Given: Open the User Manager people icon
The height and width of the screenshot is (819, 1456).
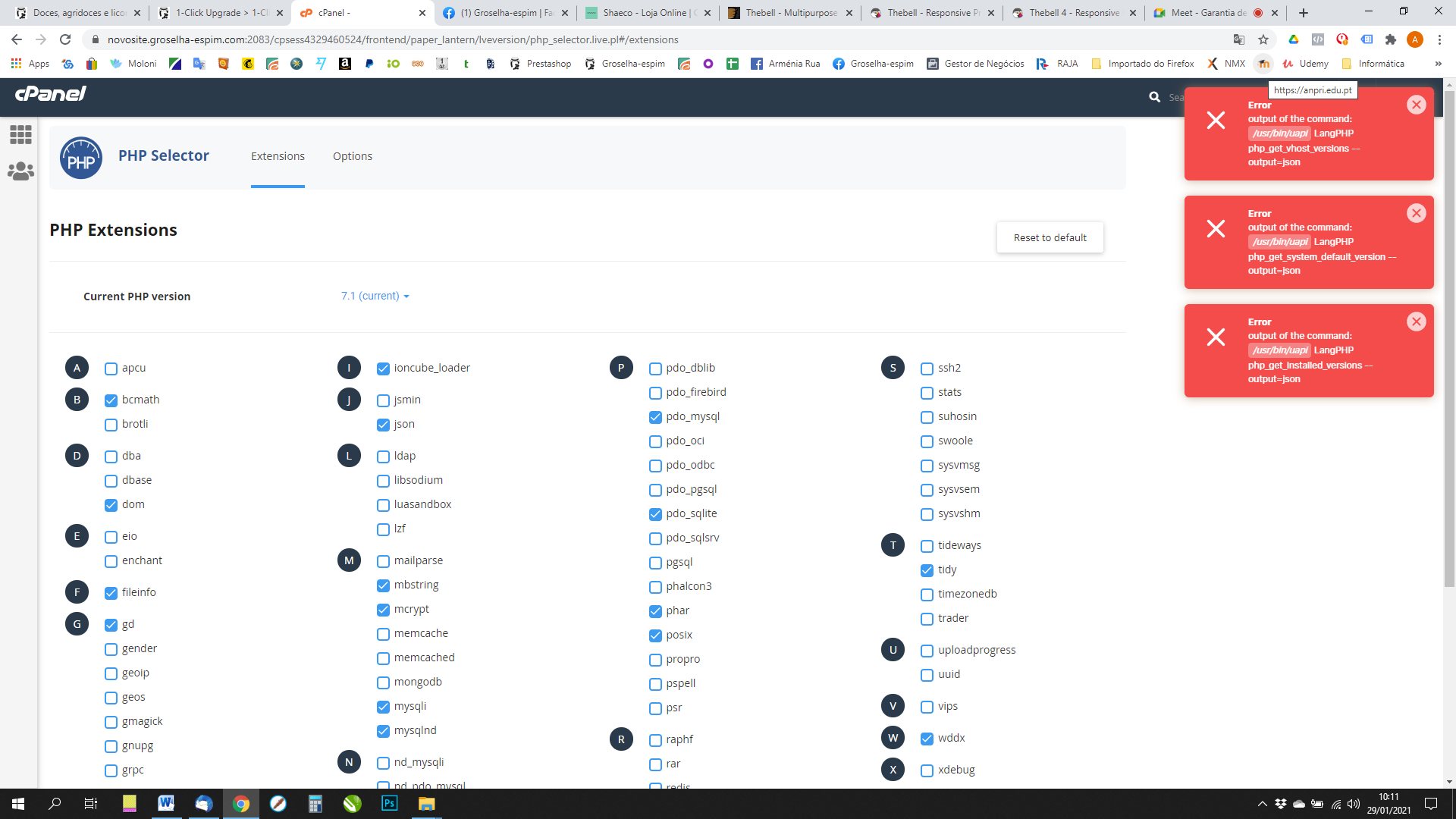Looking at the screenshot, I should [x=20, y=171].
